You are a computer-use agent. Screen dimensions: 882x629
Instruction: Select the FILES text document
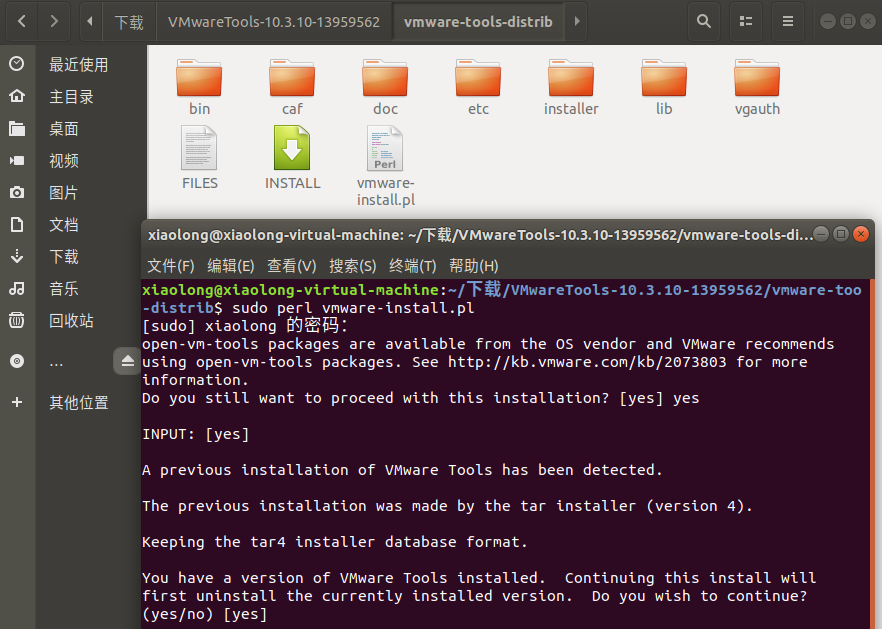coord(199,158)
